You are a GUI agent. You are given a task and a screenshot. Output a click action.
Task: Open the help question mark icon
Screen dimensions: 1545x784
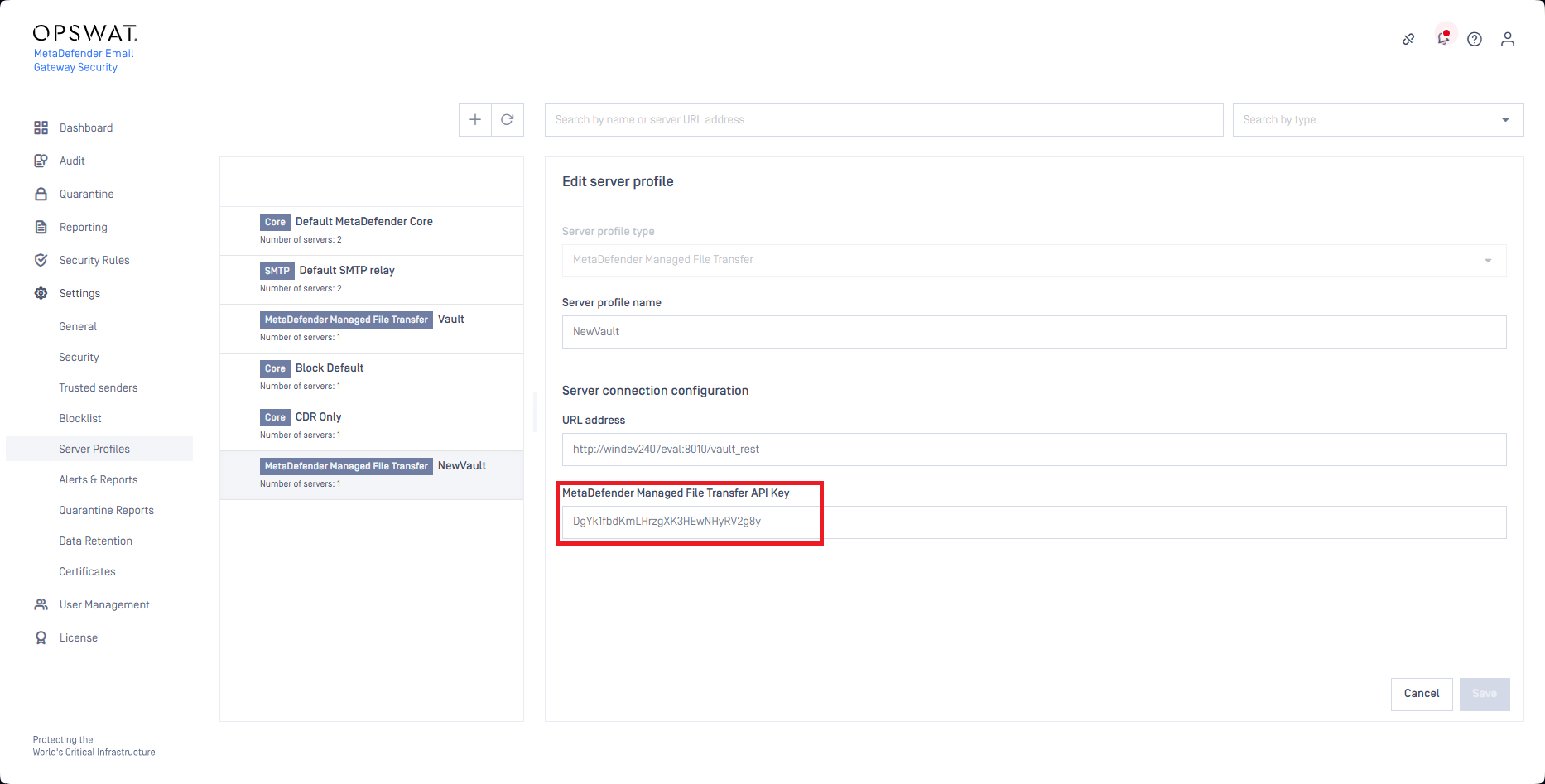(x=1475, y=39)
